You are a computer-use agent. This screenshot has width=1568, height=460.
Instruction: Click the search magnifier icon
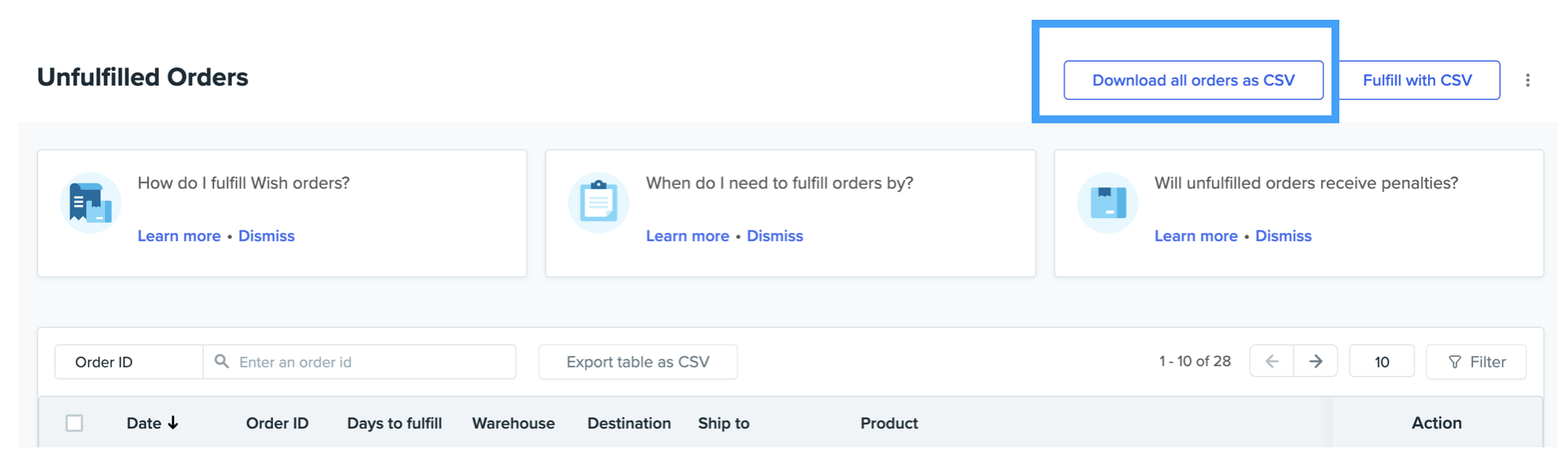click(x=222, y=361)
